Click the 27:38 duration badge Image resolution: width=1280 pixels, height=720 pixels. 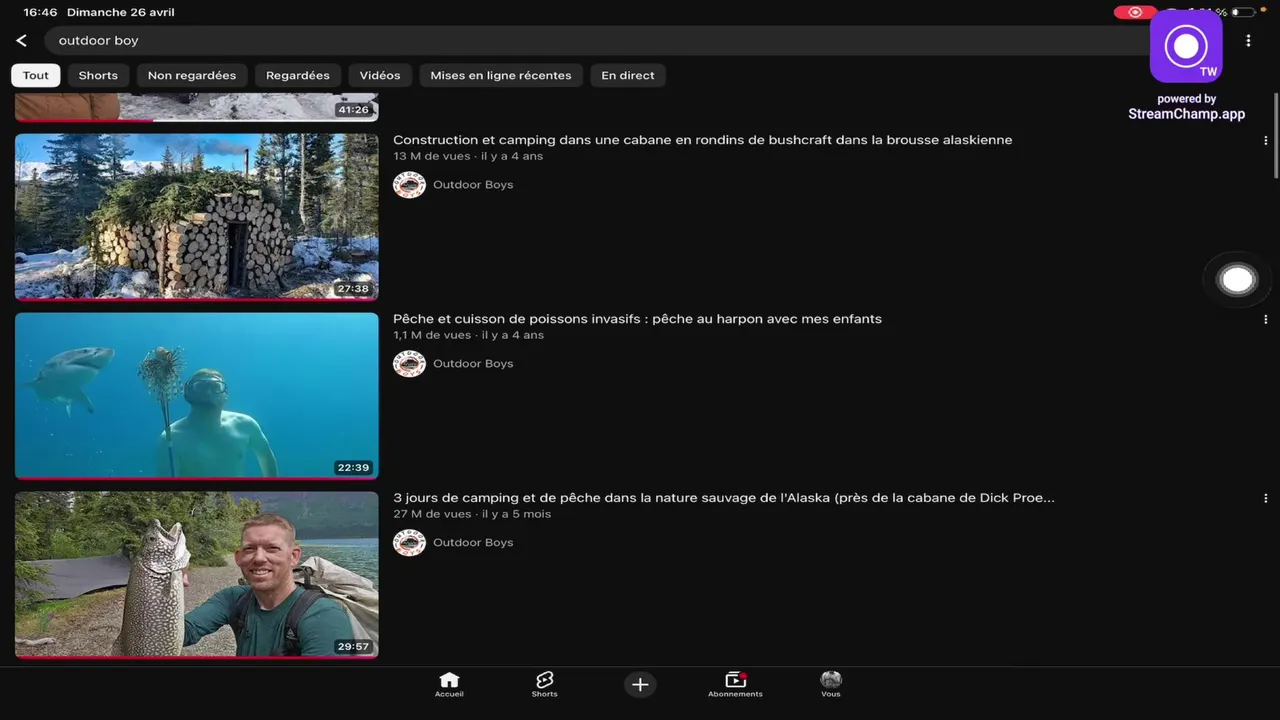(353, 289)
